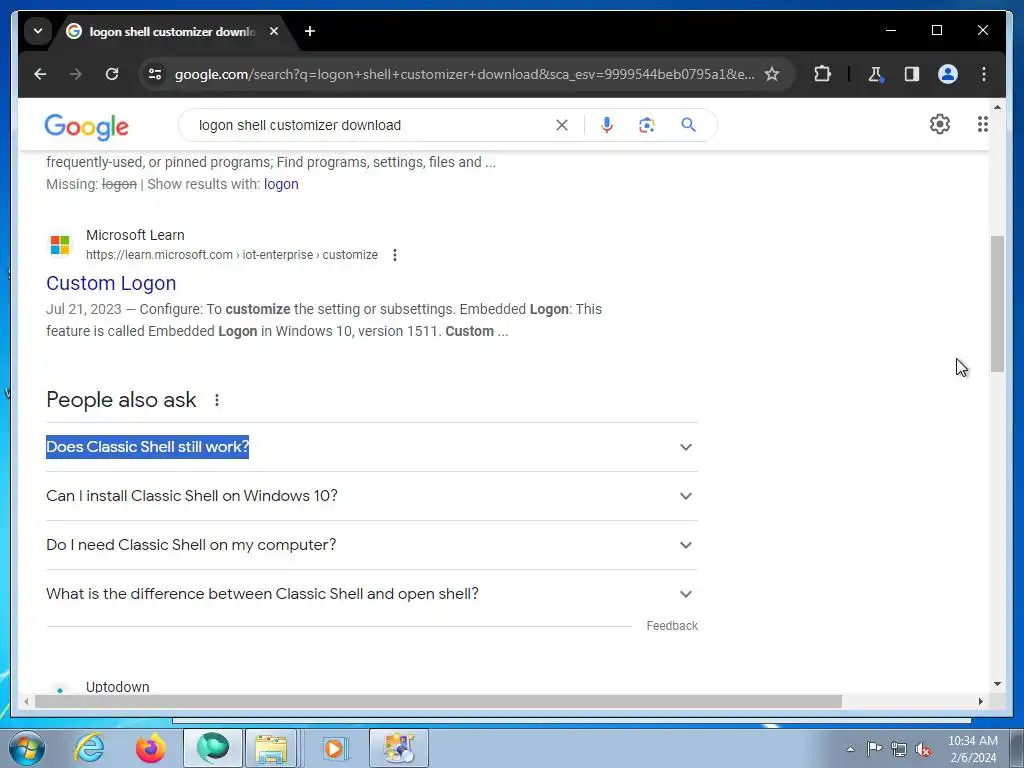Screen dimensions: 1024x768
Task: Start voice search with microphone
Action: pyautogui.click(x=607, y=125)
